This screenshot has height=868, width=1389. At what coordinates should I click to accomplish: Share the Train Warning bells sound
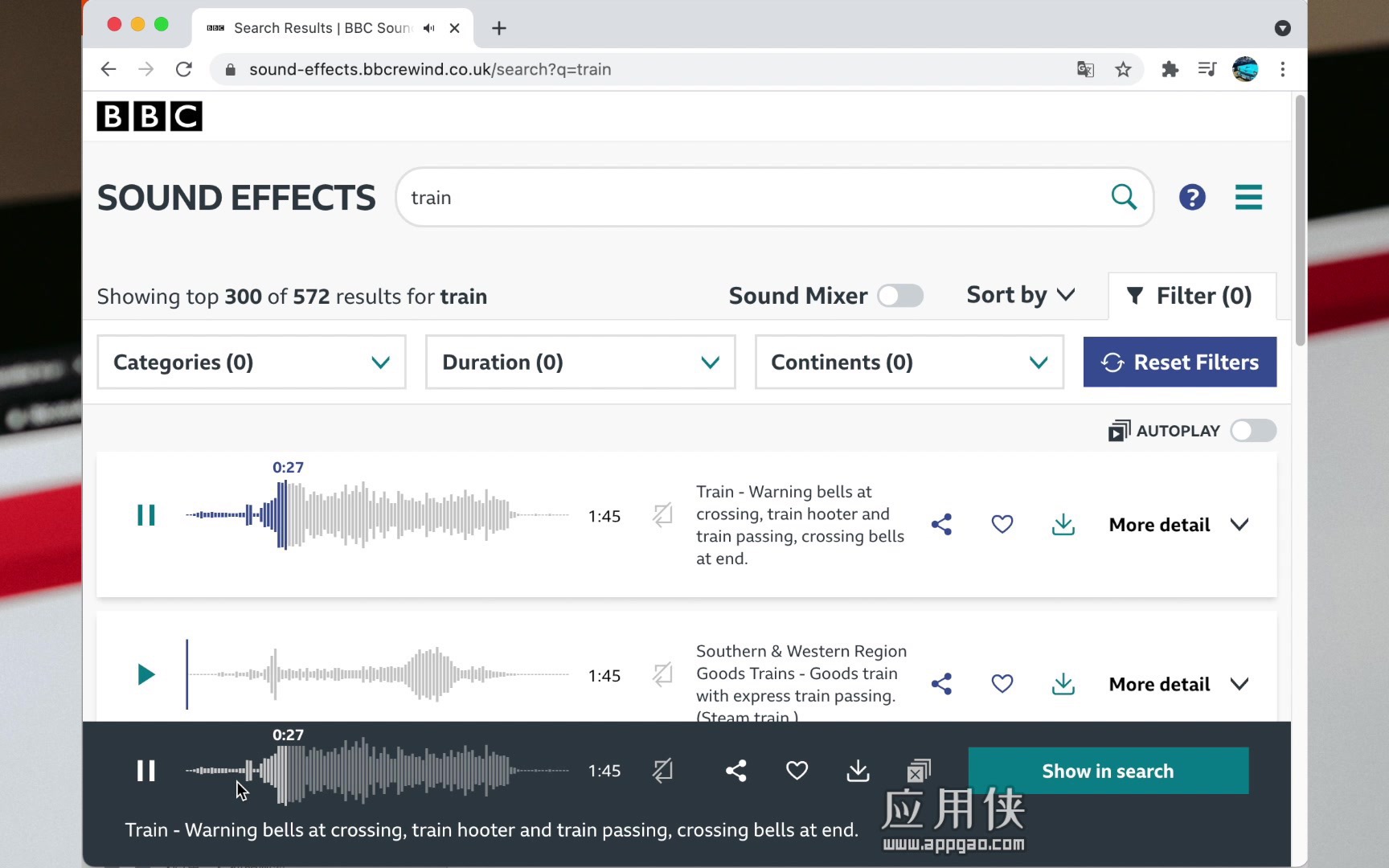941,524
